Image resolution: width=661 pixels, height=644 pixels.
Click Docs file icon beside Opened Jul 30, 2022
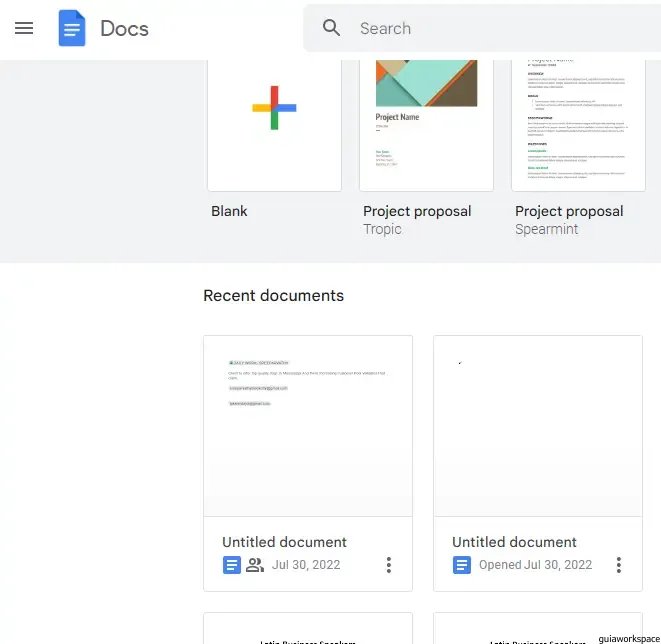click(x=462, y=565)
